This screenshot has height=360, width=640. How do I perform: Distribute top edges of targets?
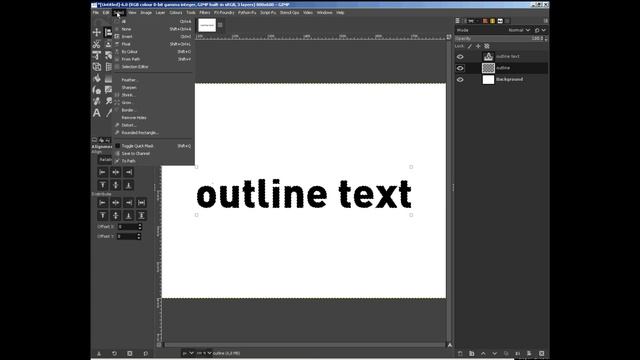click(x=103, y=216)
